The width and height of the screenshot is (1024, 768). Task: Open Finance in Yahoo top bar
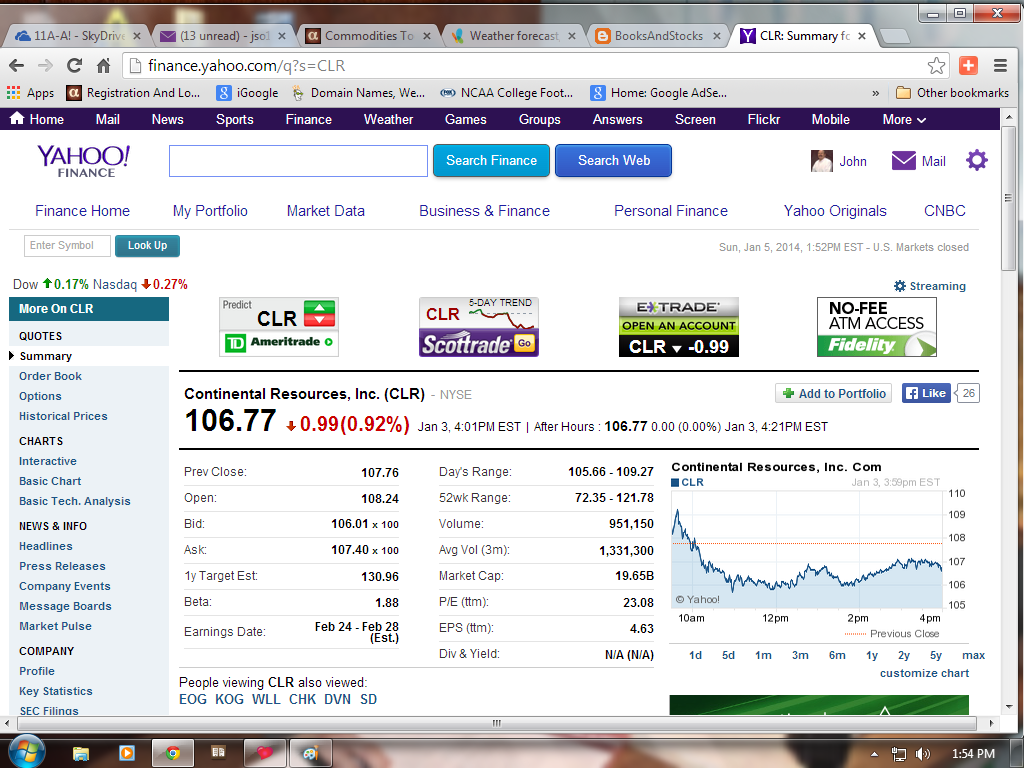point(308,120)
